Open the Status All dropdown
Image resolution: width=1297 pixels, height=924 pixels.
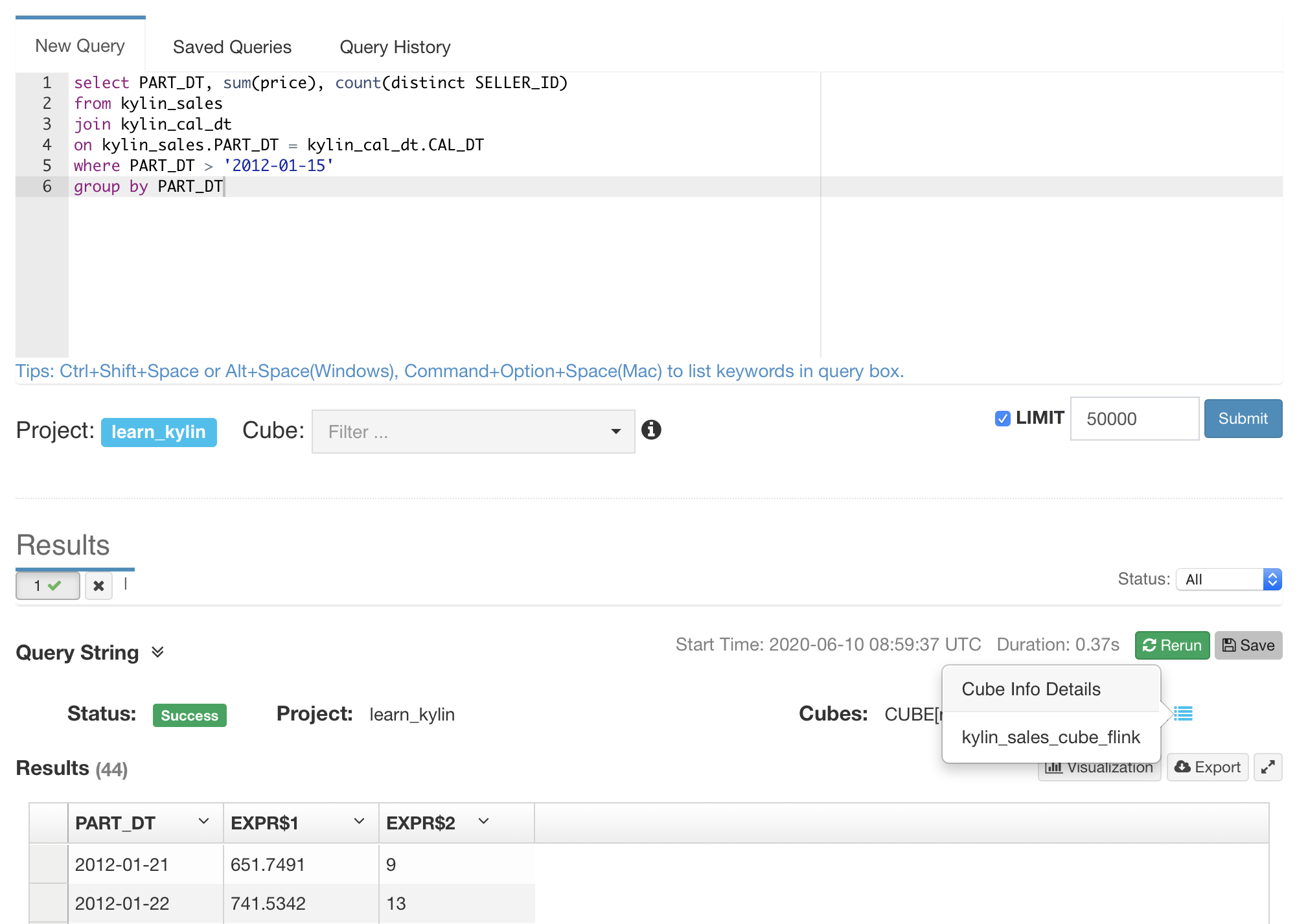point(1228,579)
